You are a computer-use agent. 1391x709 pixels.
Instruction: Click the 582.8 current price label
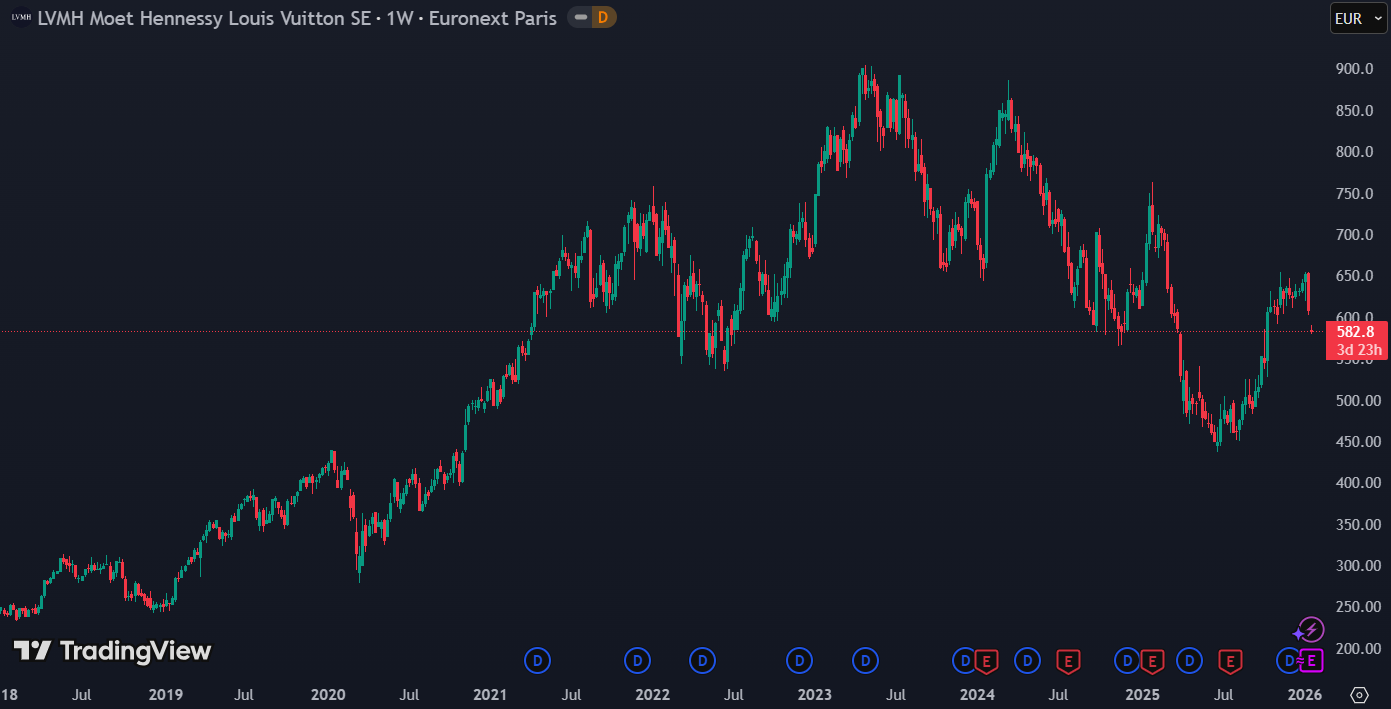1355,331
